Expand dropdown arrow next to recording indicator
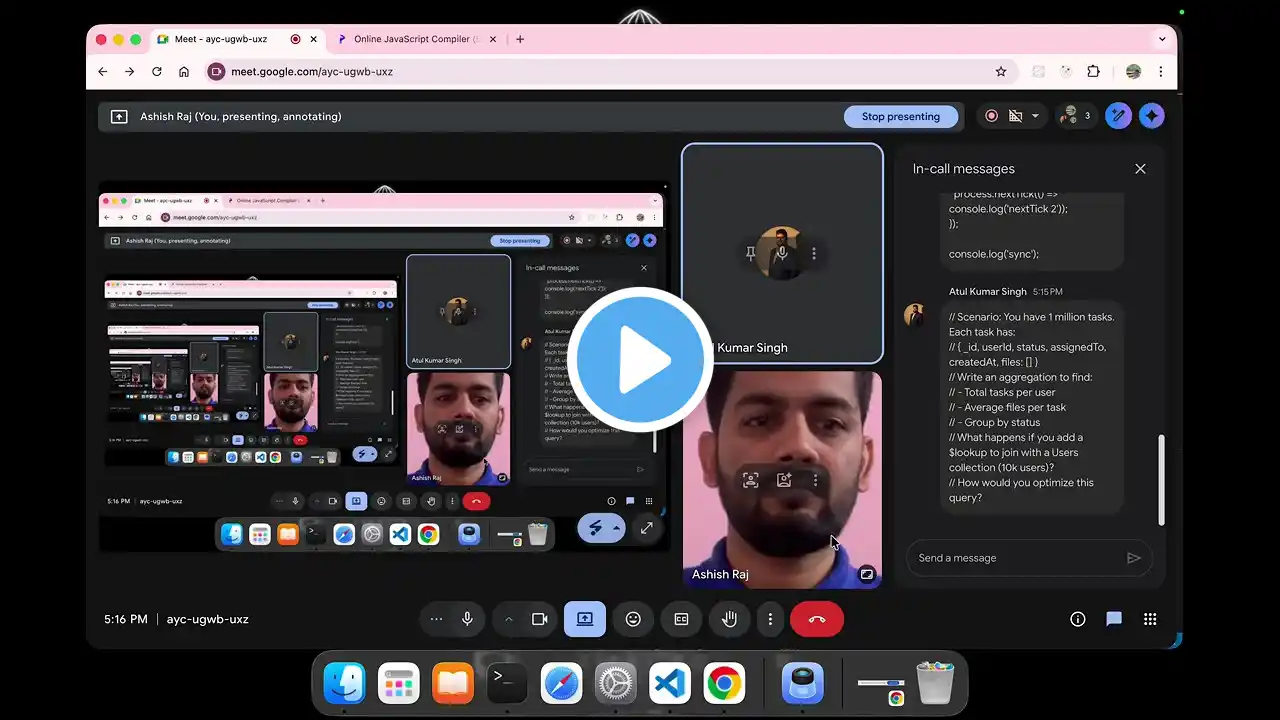The height and width of the screenshot is (720, 1280). coord(1035,116)
